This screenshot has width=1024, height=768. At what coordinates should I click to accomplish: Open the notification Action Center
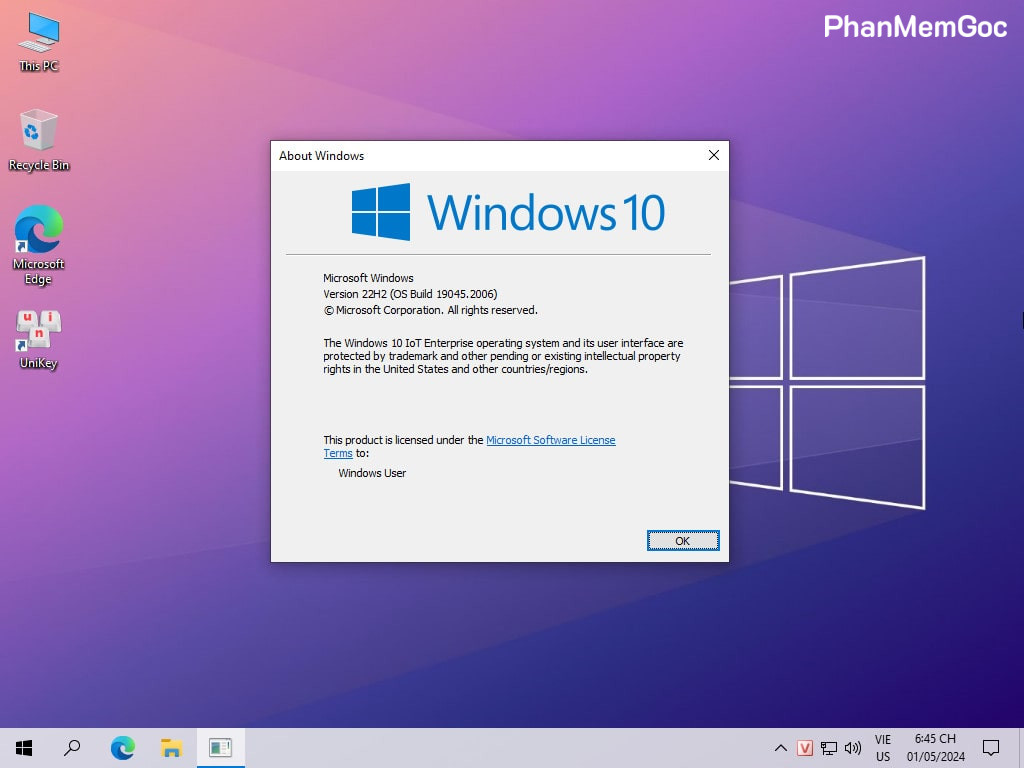(991, 748)
